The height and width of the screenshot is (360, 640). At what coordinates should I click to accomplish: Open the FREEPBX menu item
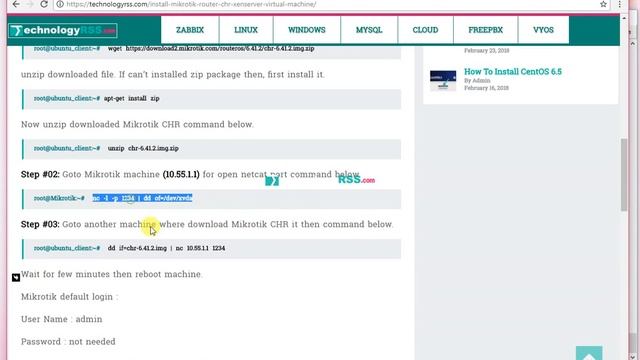tap(485, 30)
